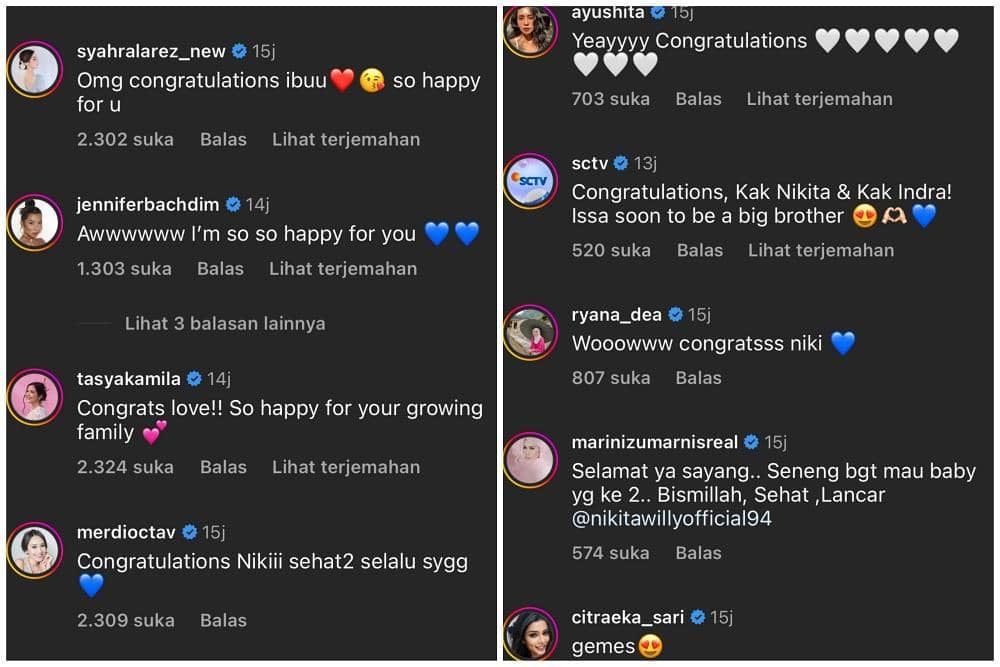Click Balas under jenniferbachdim's comment

[220, 269]
